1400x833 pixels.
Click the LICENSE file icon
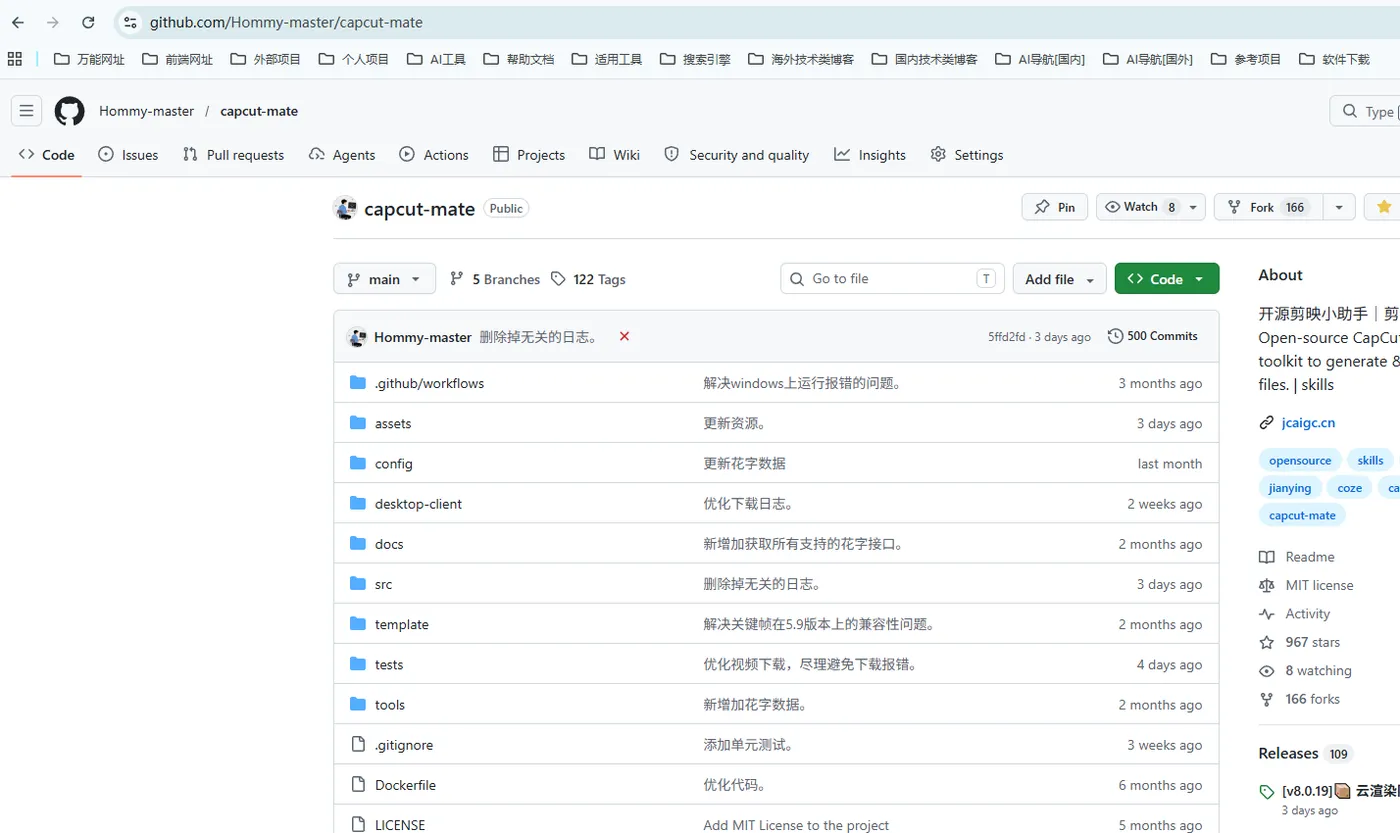coord(358,825)
